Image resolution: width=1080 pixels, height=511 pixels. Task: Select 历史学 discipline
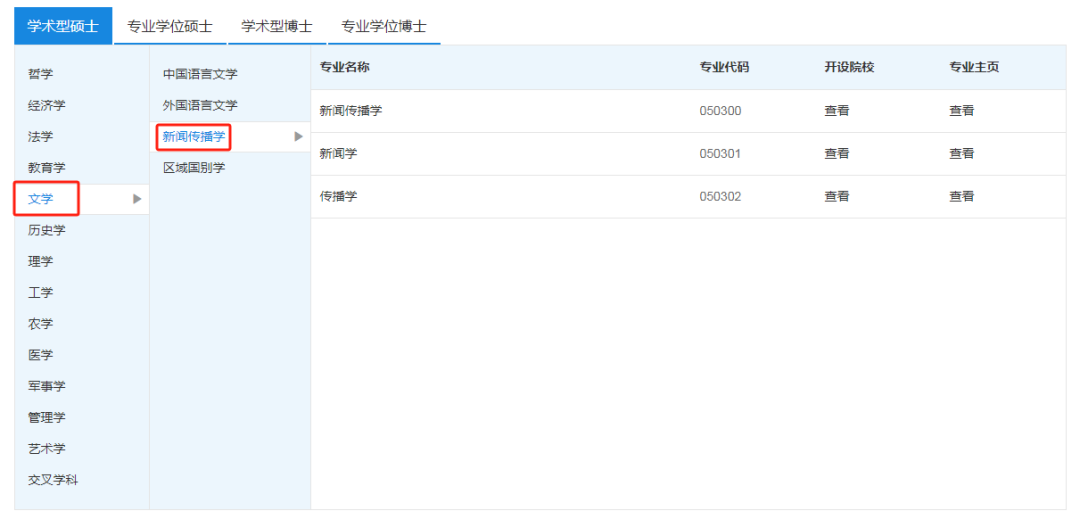[47, 230]
